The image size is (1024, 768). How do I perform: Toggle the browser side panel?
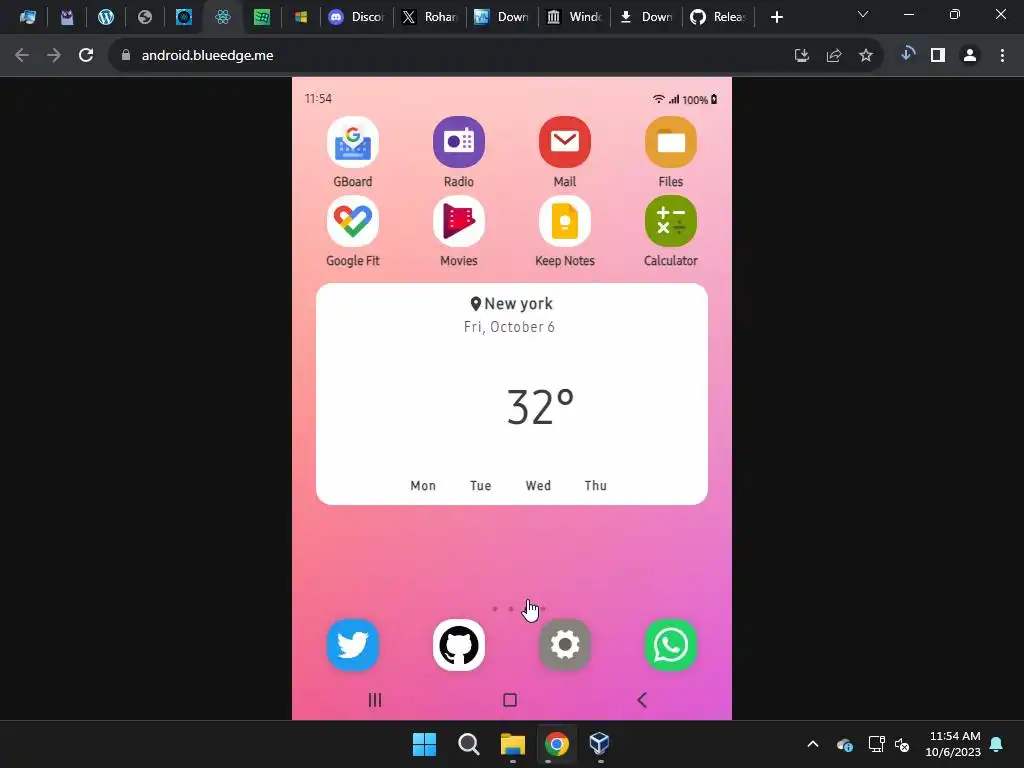point(938,56)
